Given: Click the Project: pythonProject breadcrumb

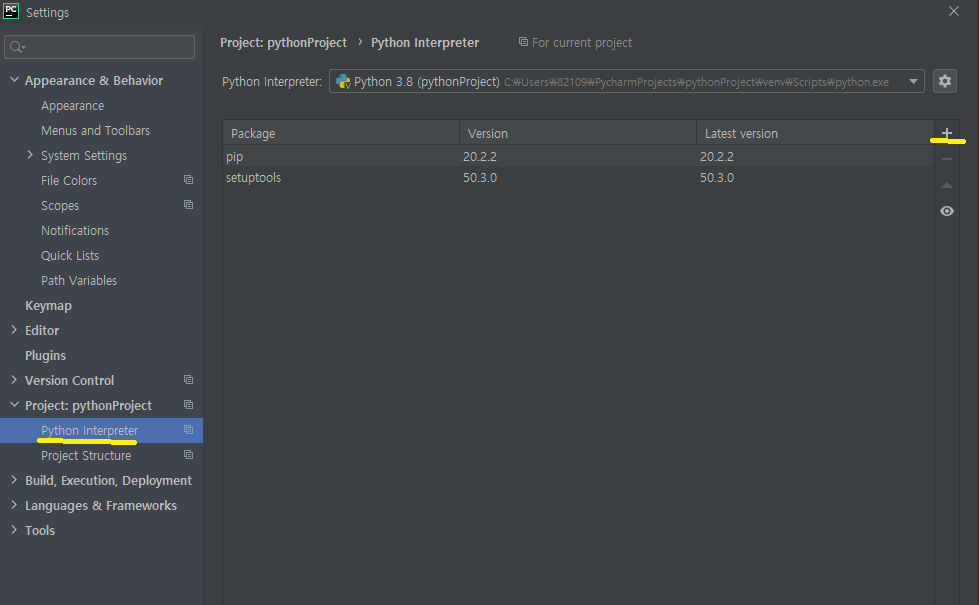Looking at the screenshot, I should [x=283, y=42].
